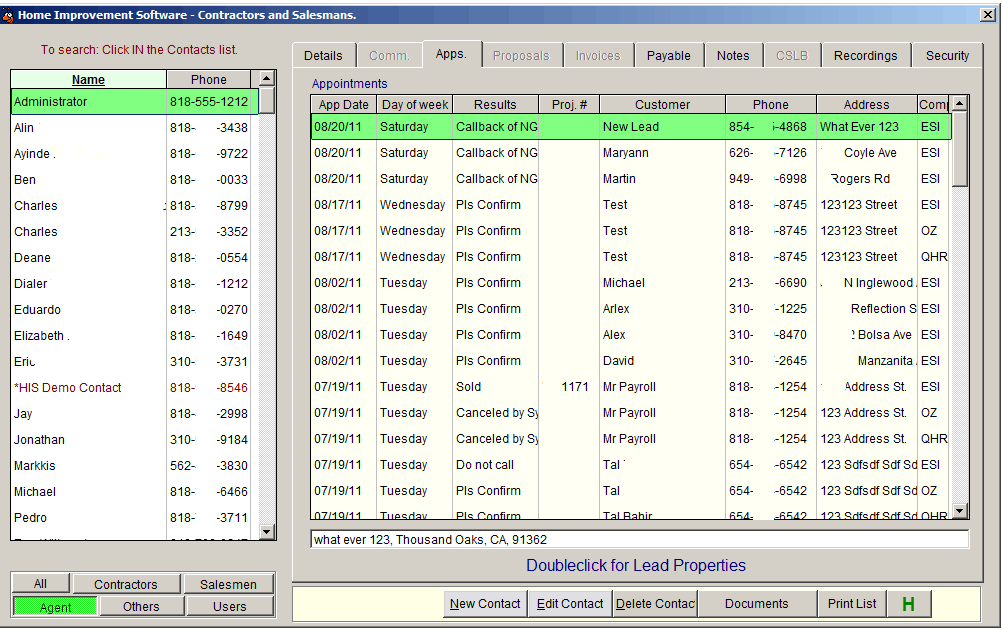Close the Home Improvement Software window

(988, 15)
